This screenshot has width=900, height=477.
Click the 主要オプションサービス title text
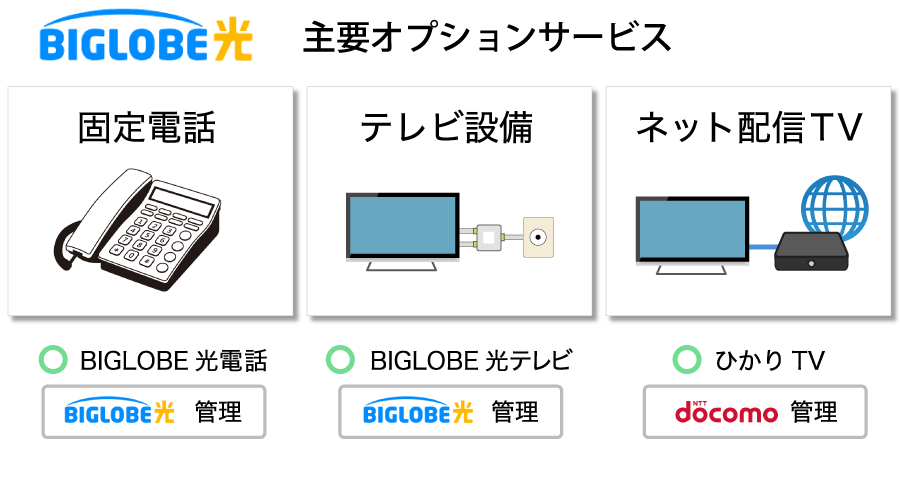click(x=487, y=38)
